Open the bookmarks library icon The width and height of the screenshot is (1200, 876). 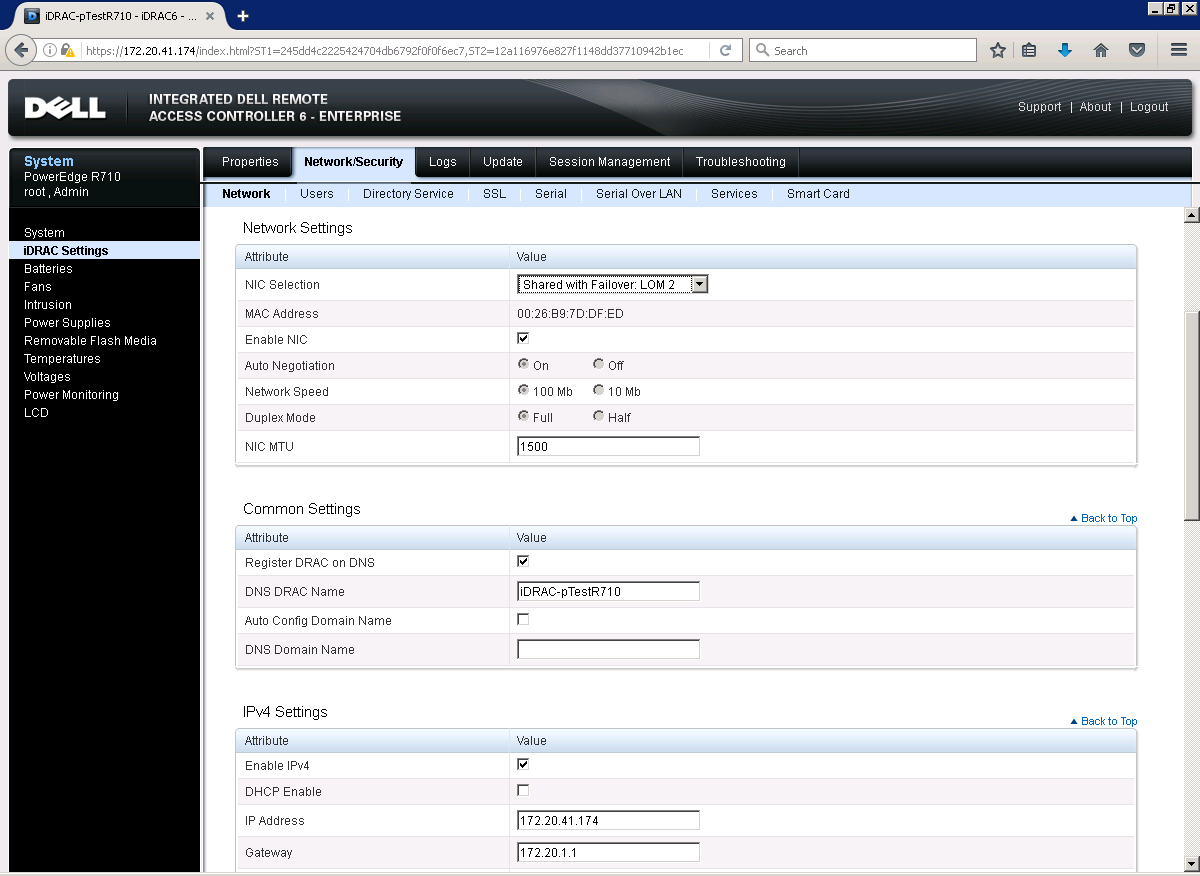[1029, 50]
